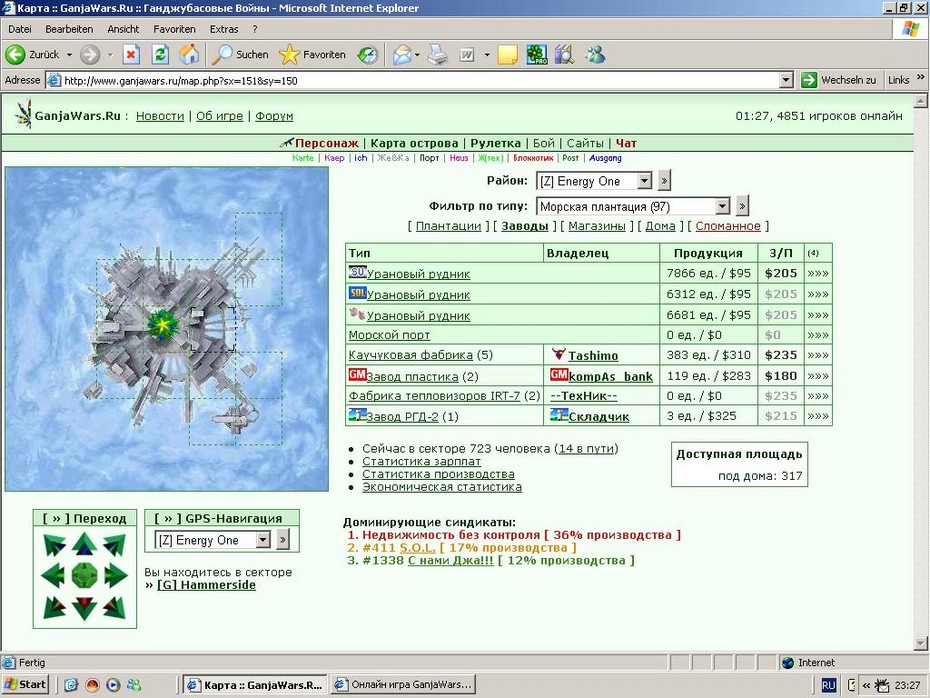This screenshot has width=930, height=698.
Task: Open Extras menu
Action: 224,29
